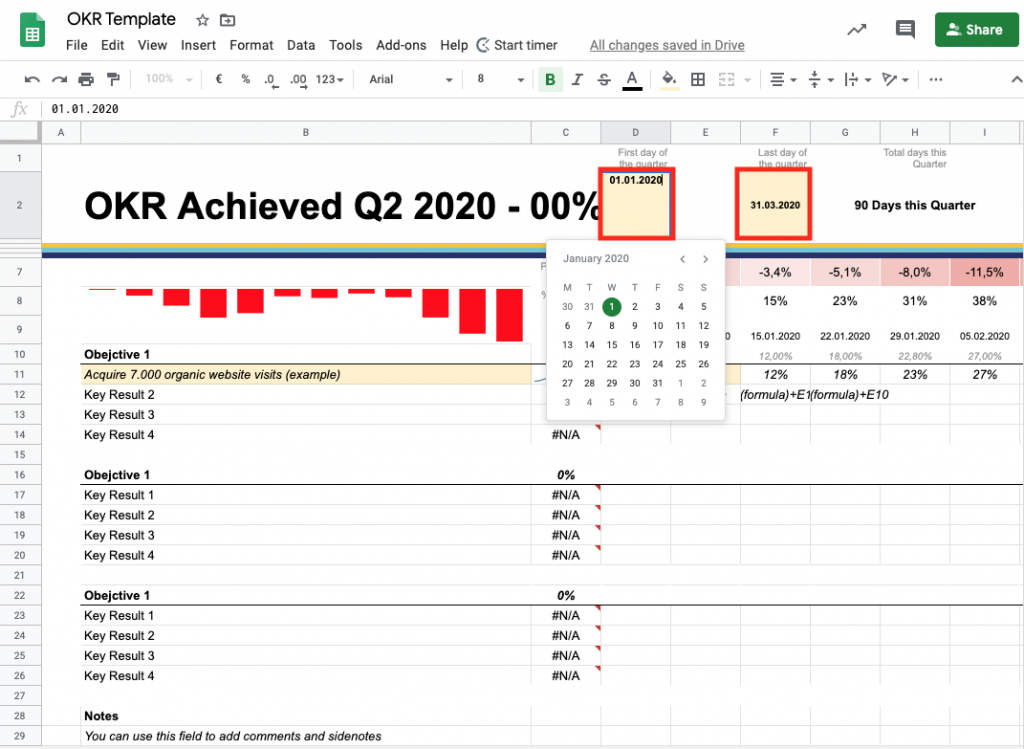The image size is (1024, 749).
Task: Toggle italic formatting
Action: pos(577,79)
